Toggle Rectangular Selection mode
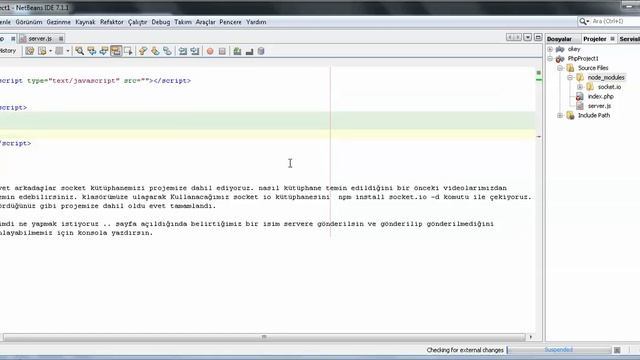This screenshot has height=360, width=640. pyautogui.click(x=128, y=51)
